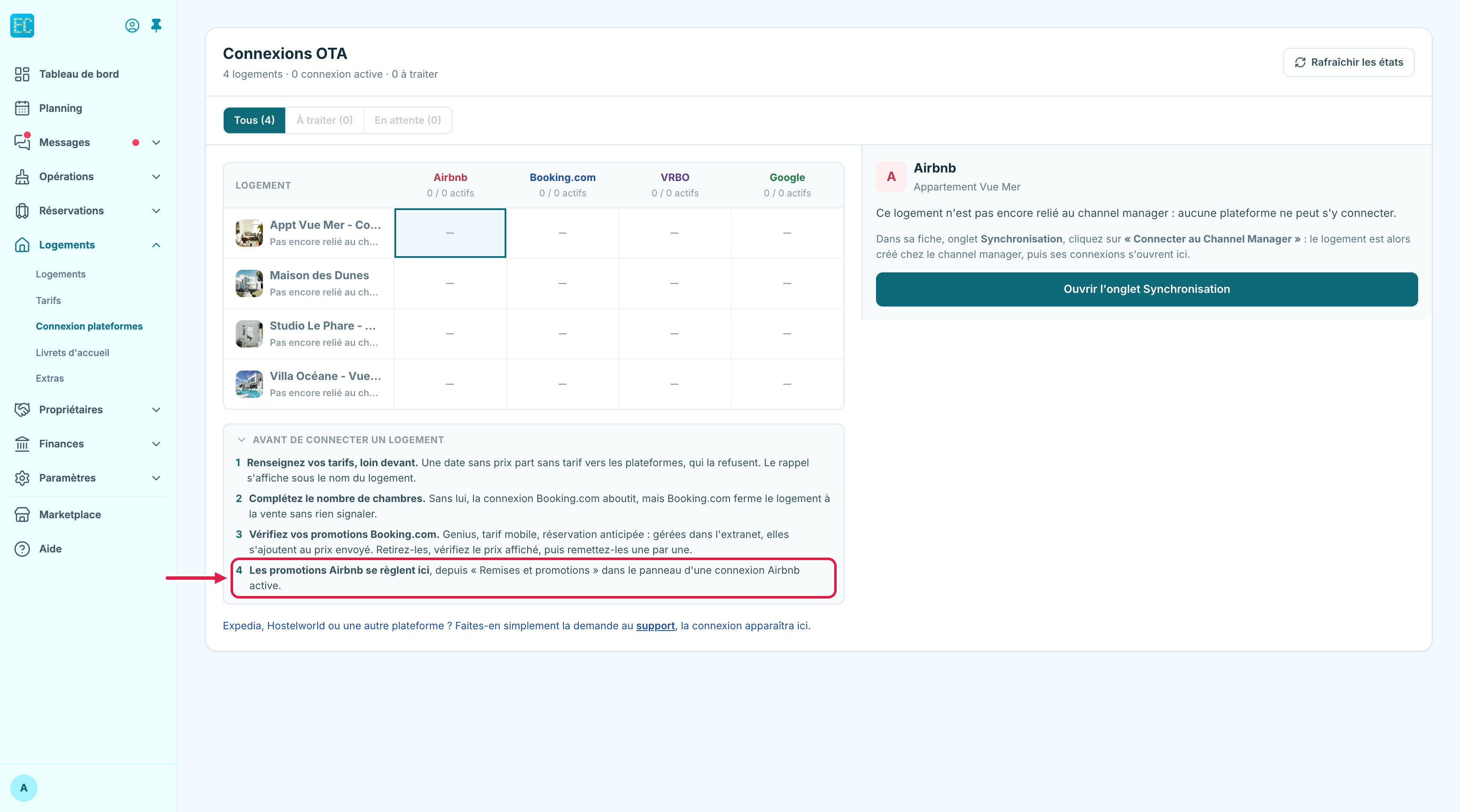The image size is (1460, 812).
Task: Expand the Réservations menu chevron
Action: (x=156, y=211)
